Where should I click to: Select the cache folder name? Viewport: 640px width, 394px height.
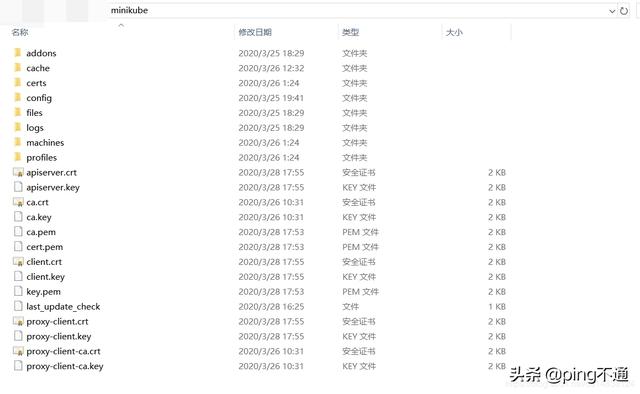pos(38,68)
